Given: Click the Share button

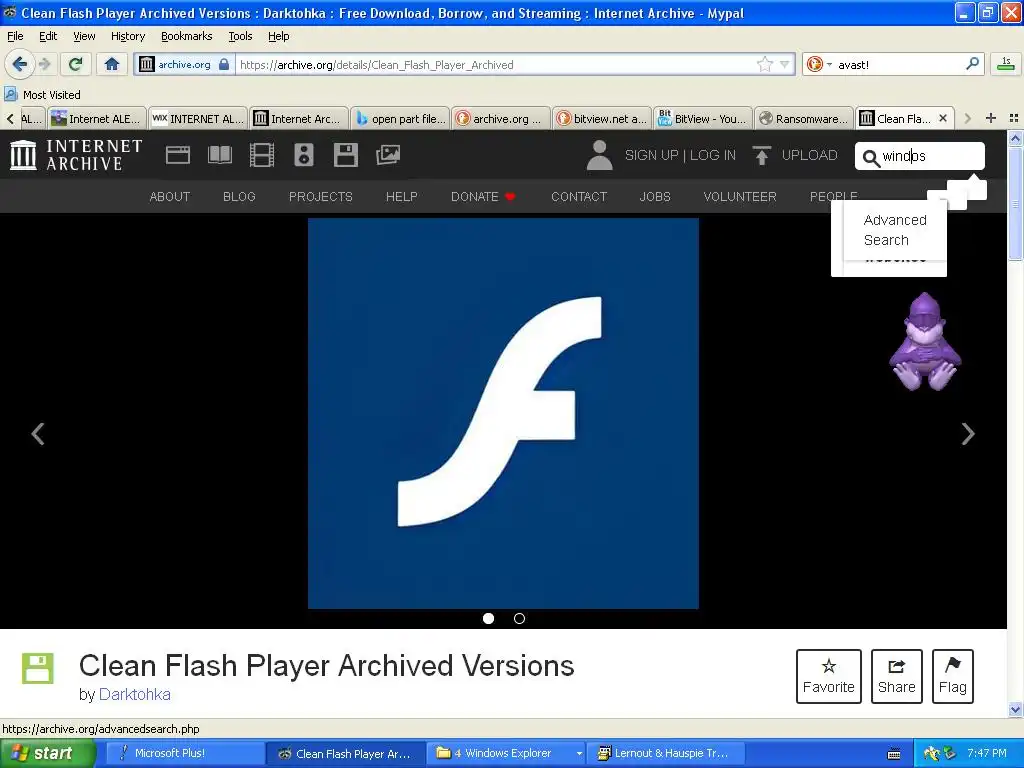Looking at the screenshot, I should (x=897, y=677).
